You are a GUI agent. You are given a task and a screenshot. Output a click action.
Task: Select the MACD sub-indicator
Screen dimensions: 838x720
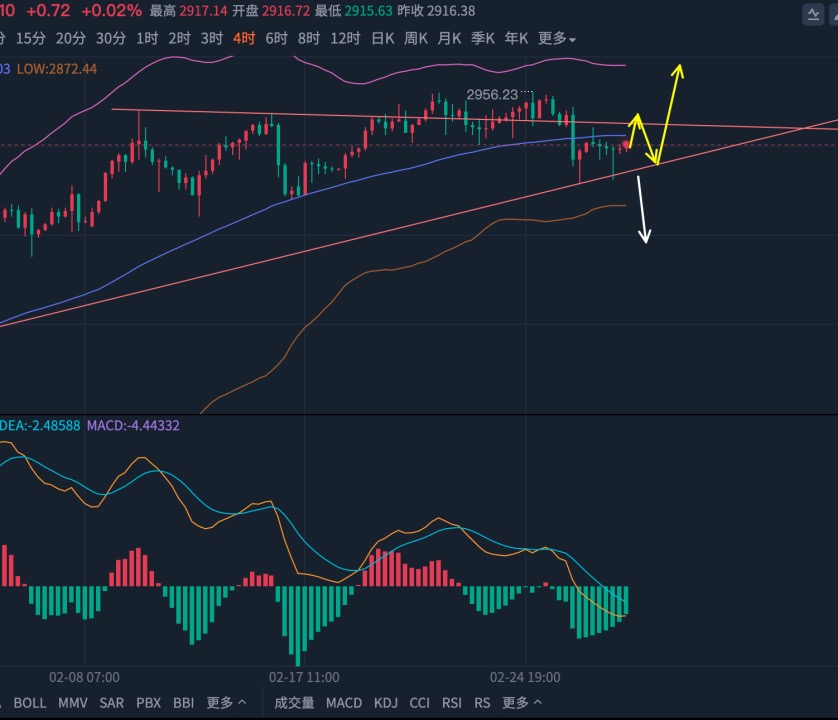pyautogui.click(x=344, y=702)
